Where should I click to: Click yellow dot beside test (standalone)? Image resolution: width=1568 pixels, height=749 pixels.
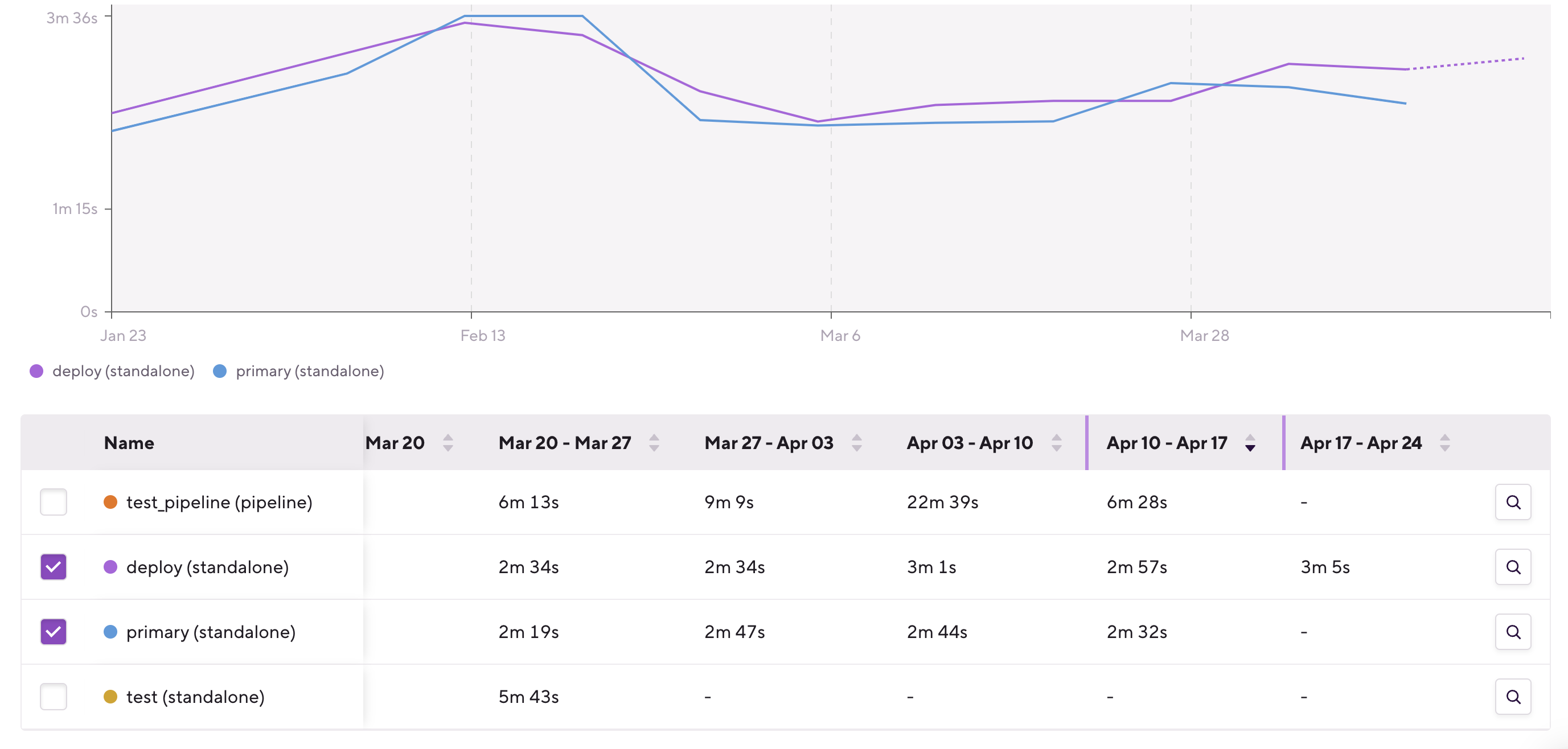tap(110, 697)
